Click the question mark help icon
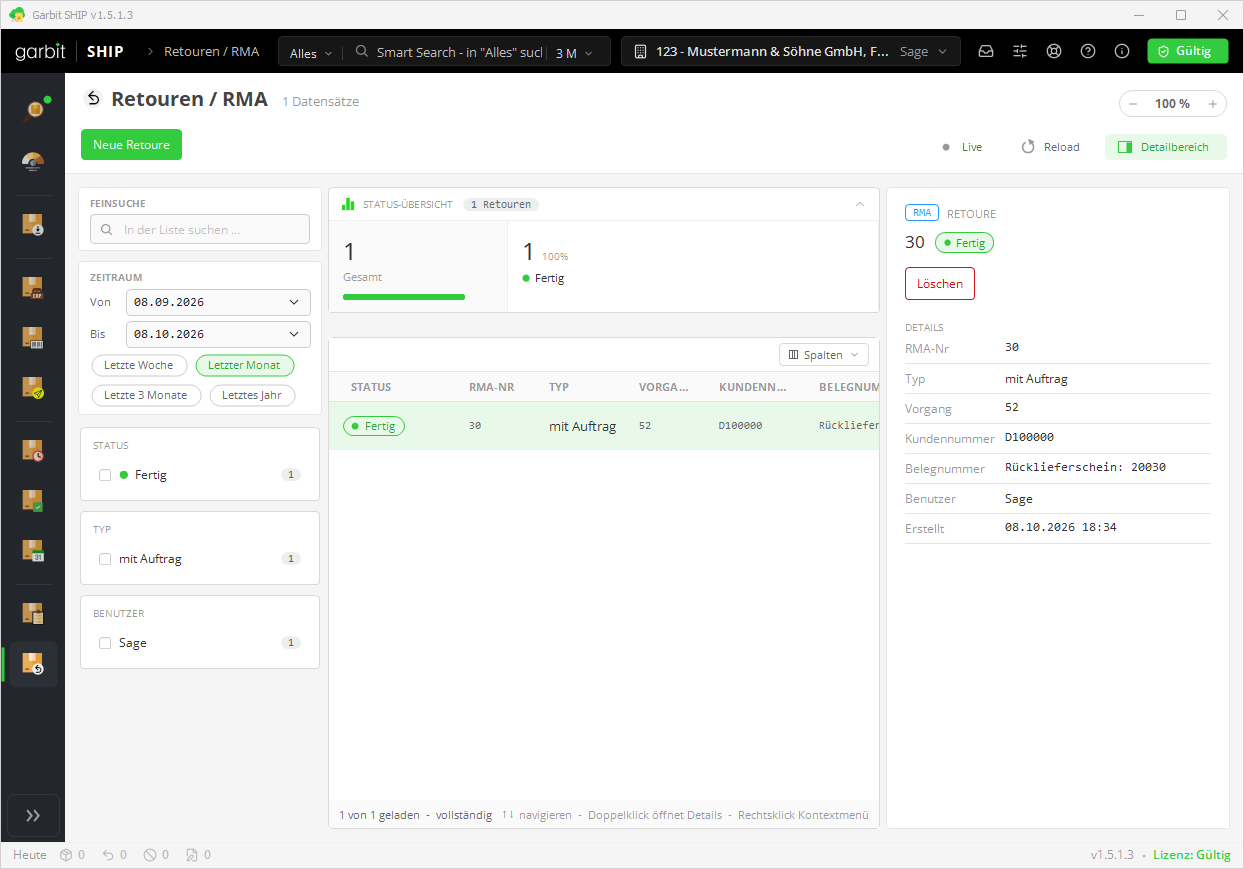Screen dimensions: 1244x869 [1088, 52]
